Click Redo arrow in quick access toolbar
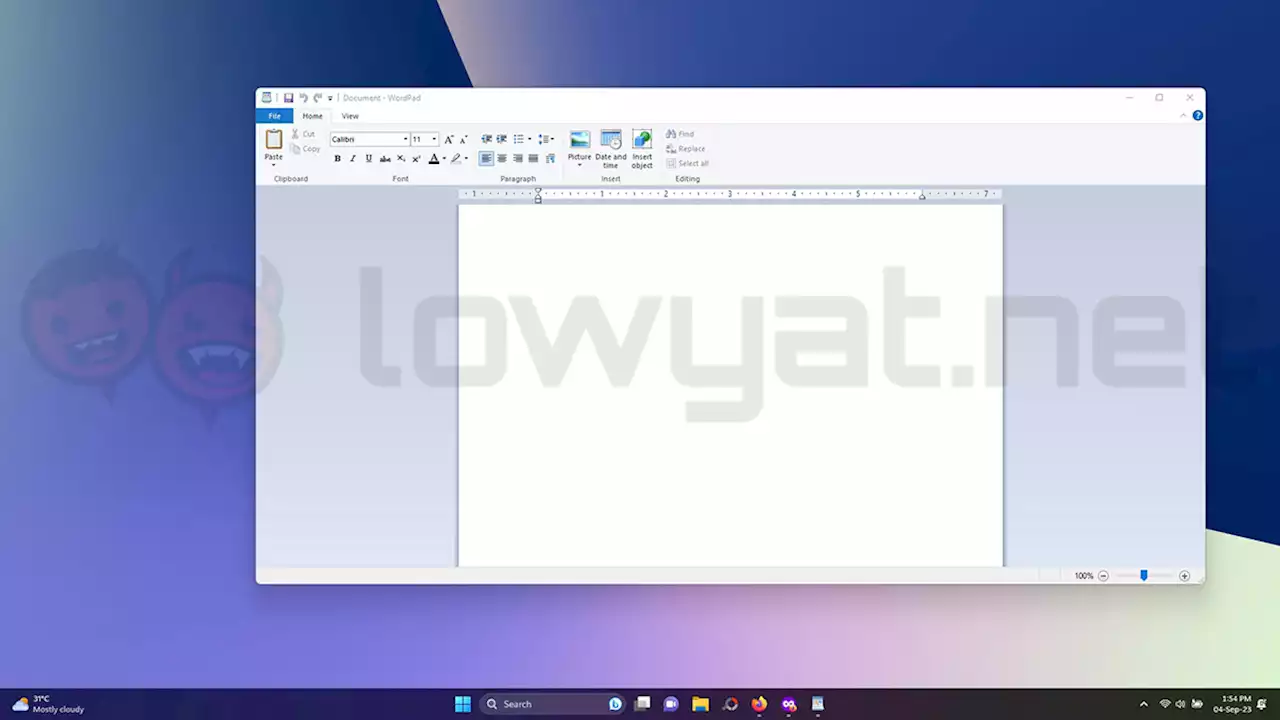This screenshot has height=720, width=1280. 317,98
